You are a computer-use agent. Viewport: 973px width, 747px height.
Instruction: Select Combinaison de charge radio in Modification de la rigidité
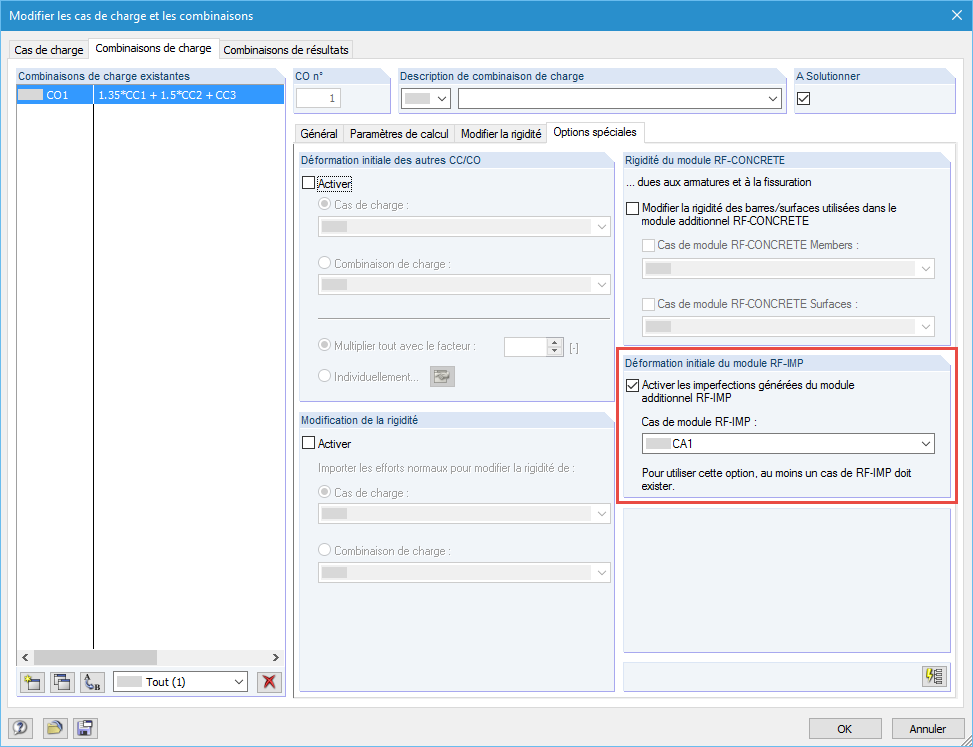pyautogui.click(x=324, y=550)
